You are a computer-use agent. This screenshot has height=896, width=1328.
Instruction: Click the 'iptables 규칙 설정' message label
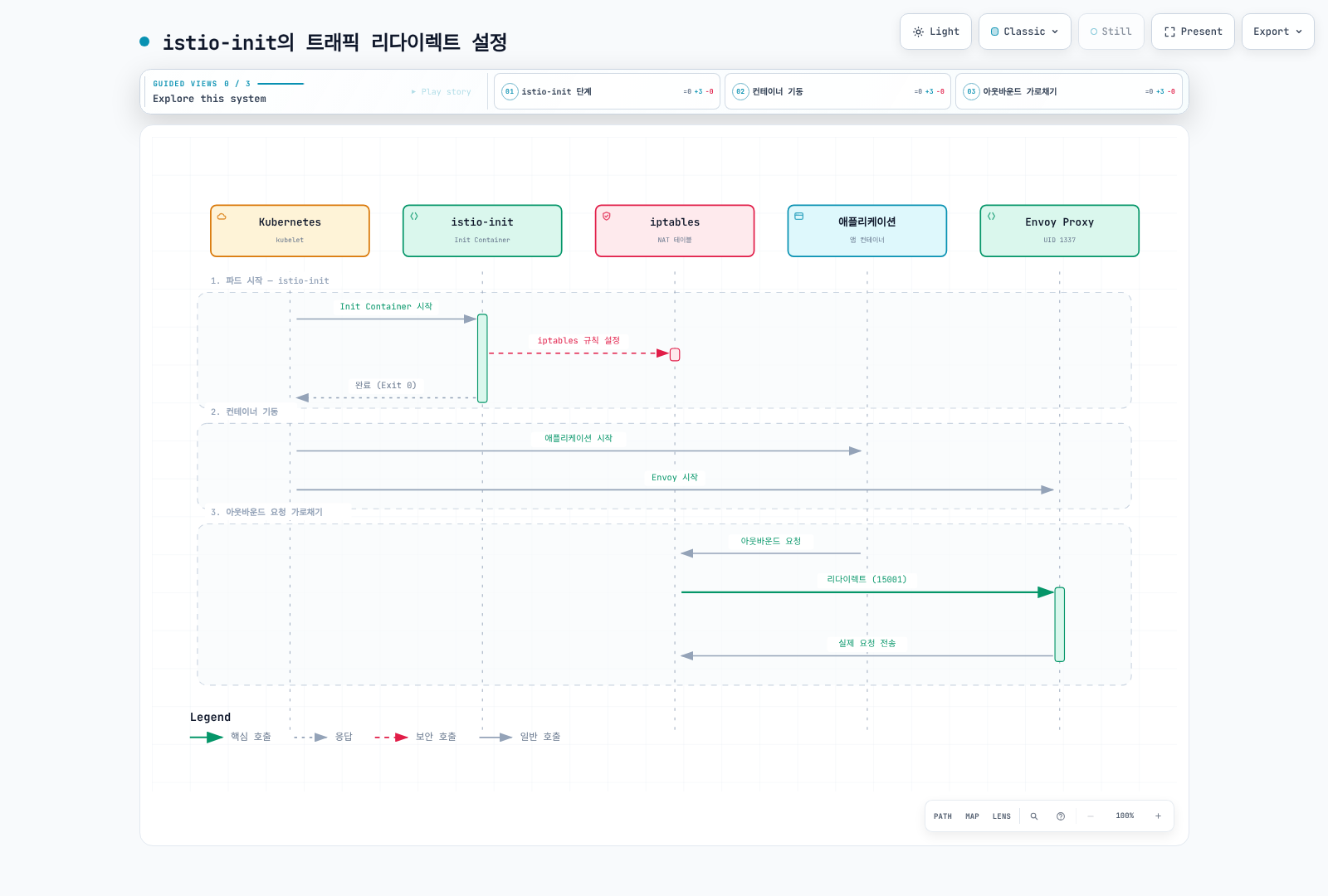[x=579, y=341]
